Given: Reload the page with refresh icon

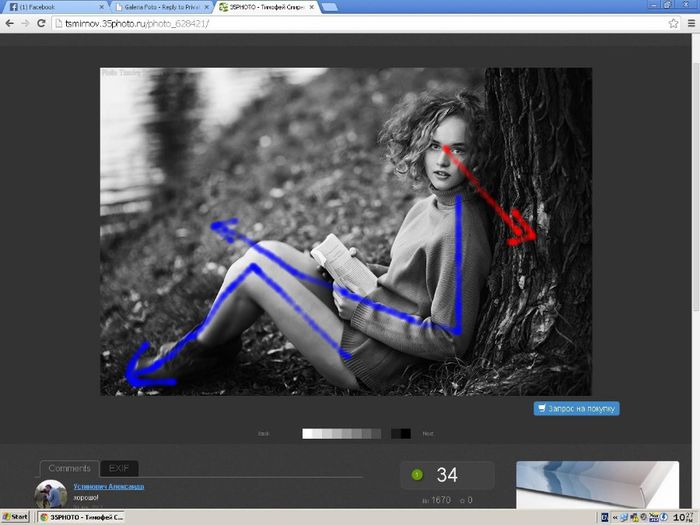Looking at the screenshot, I should coord(41,23).
